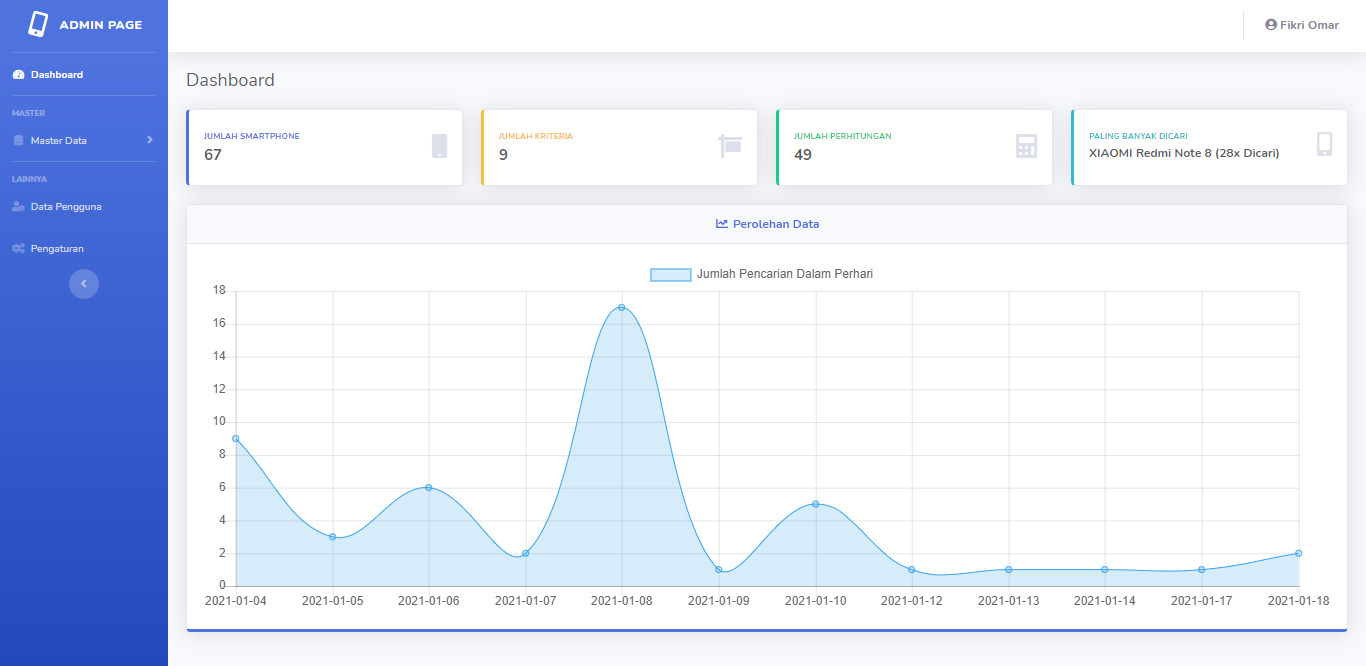
Task: Click the legend color box for Jumlah Pencarian
Action: [671, 274]
